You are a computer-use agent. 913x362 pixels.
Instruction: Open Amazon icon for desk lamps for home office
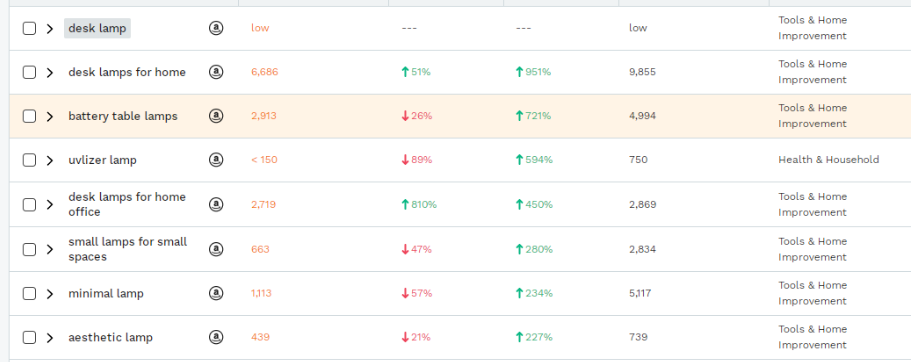click(216, 204)
